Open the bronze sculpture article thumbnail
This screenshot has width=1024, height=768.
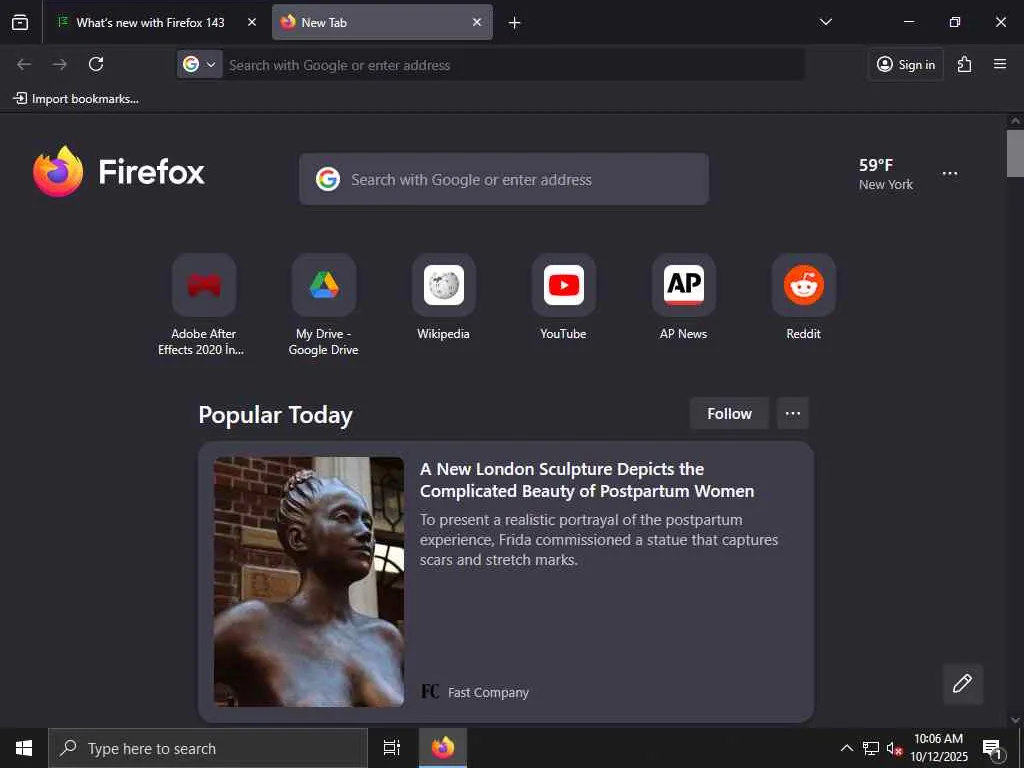click(309, 581)
